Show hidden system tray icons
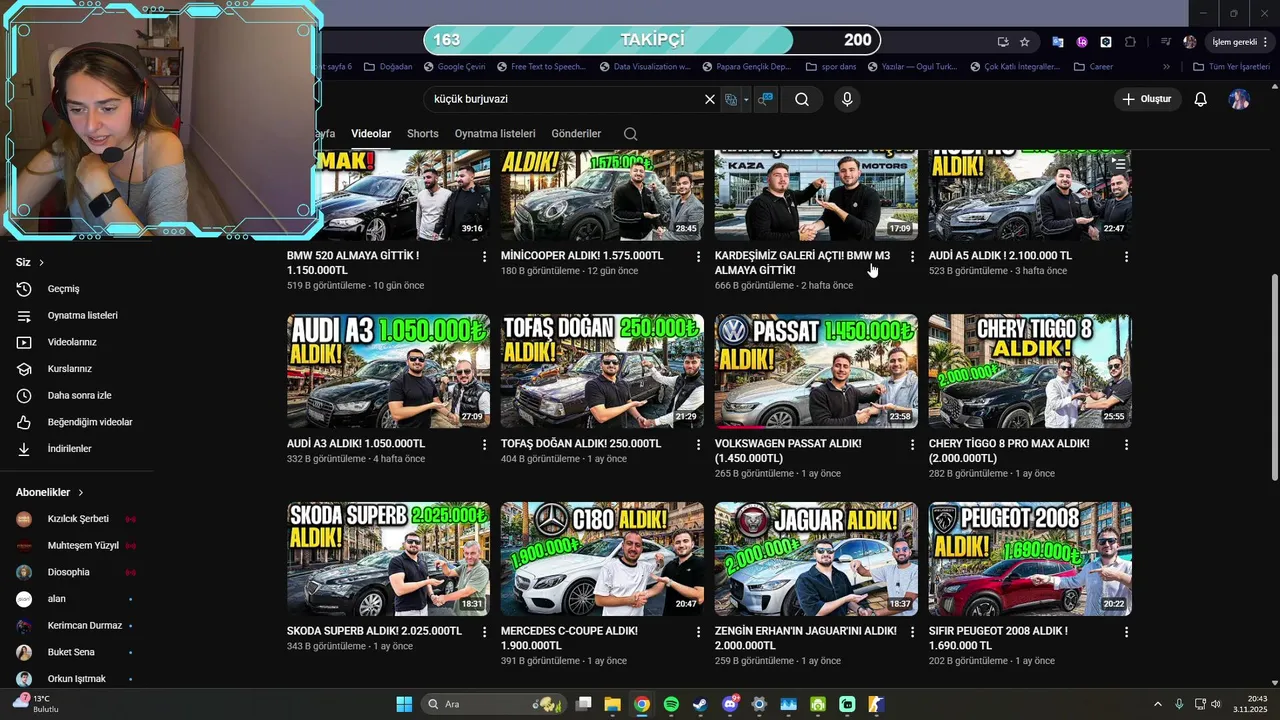The height and width of the screenshot is (720, 1280). click(x=1158, y=704)
